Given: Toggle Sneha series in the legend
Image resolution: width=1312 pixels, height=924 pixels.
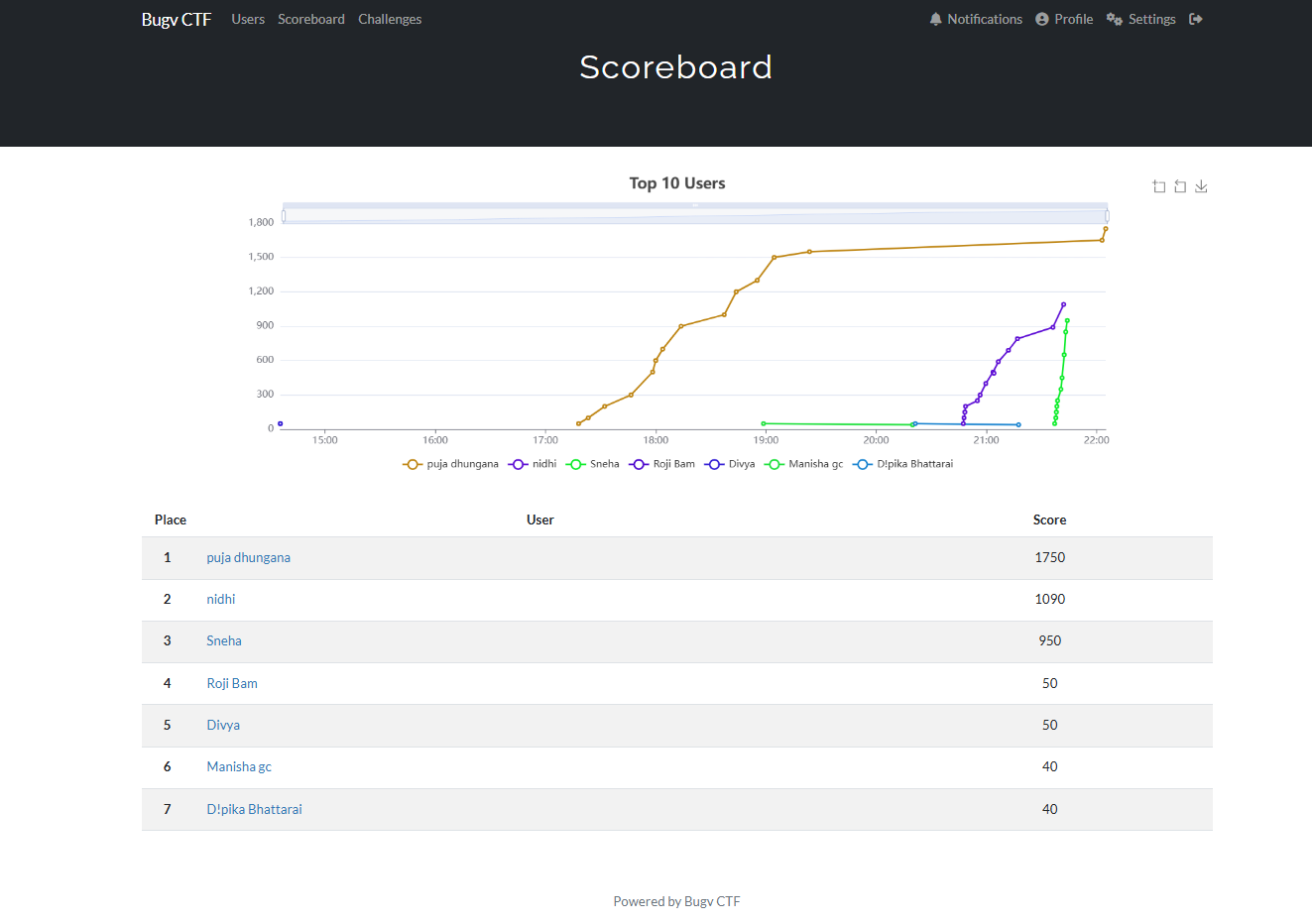Looking at the screenshot, I should pos(593,464).
